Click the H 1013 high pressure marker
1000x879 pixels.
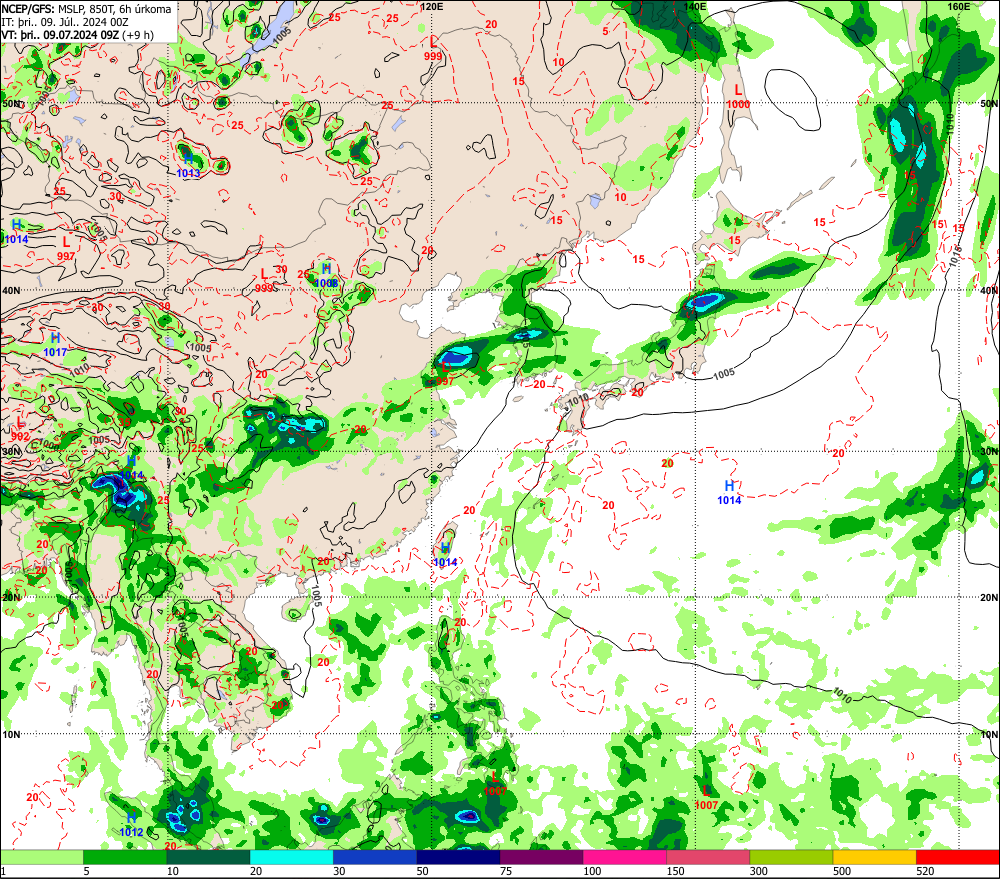click(188, 165)
